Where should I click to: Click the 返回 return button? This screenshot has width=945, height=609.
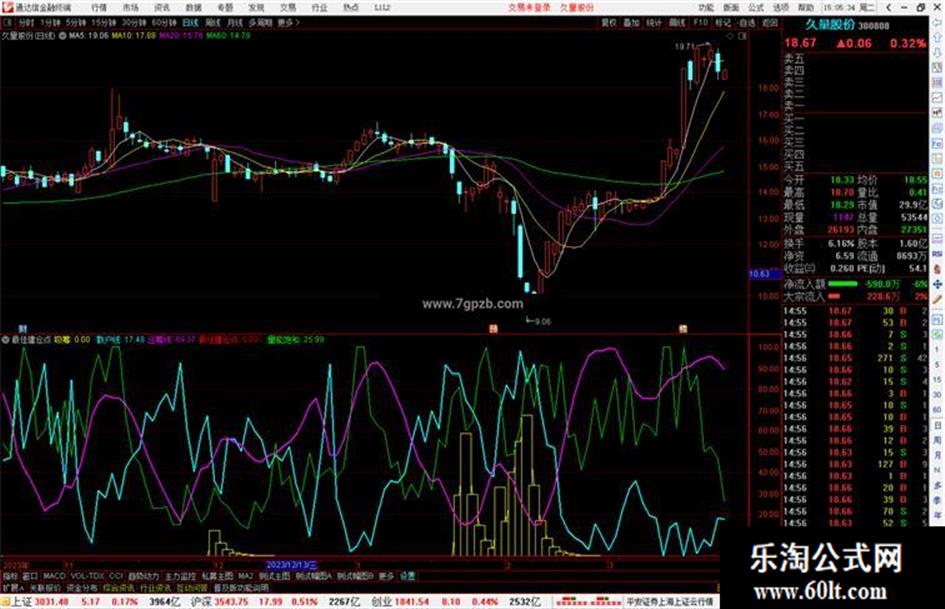pos(770,22)
